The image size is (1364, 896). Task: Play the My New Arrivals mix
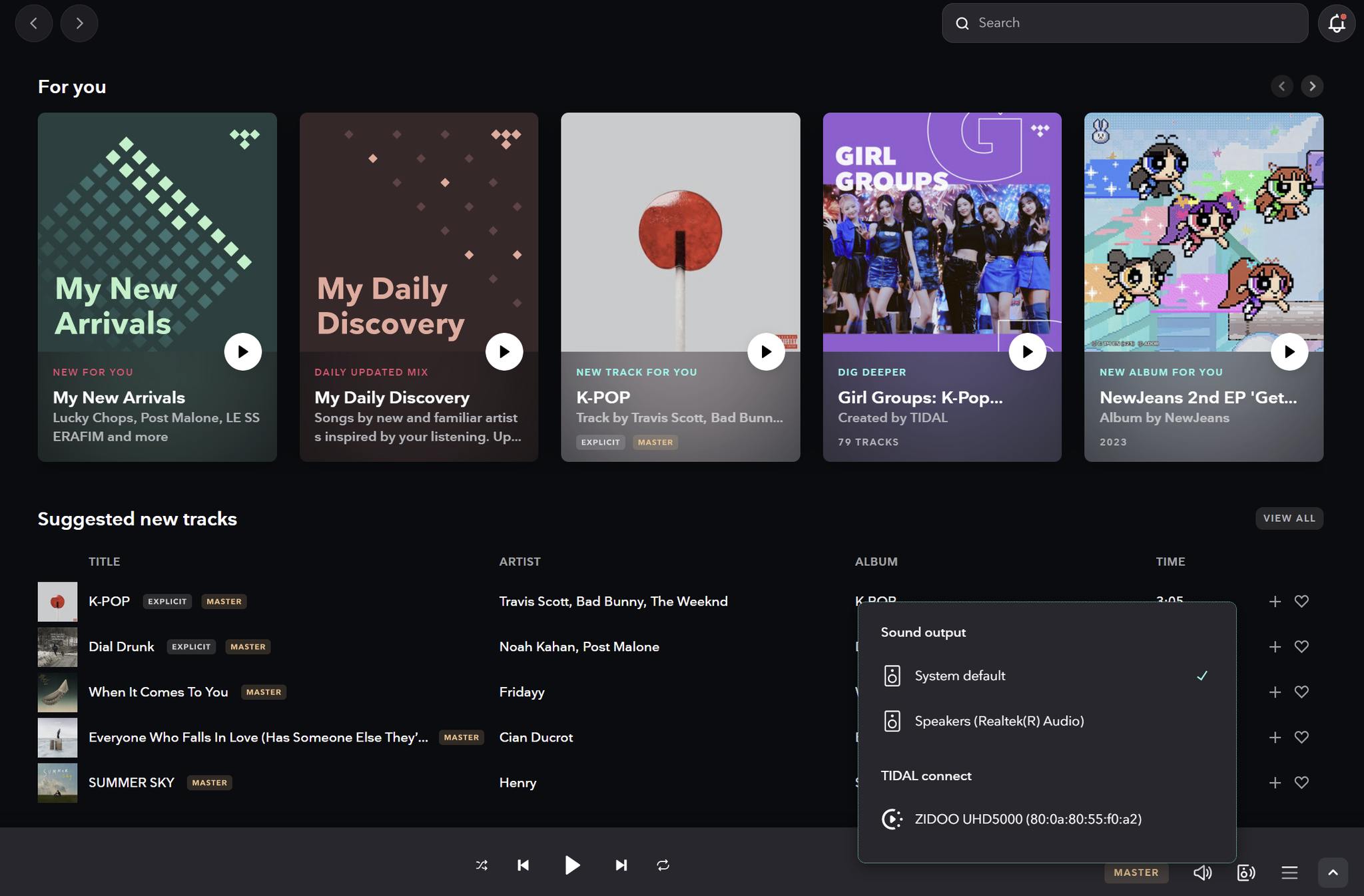click(x=242, y=351)
